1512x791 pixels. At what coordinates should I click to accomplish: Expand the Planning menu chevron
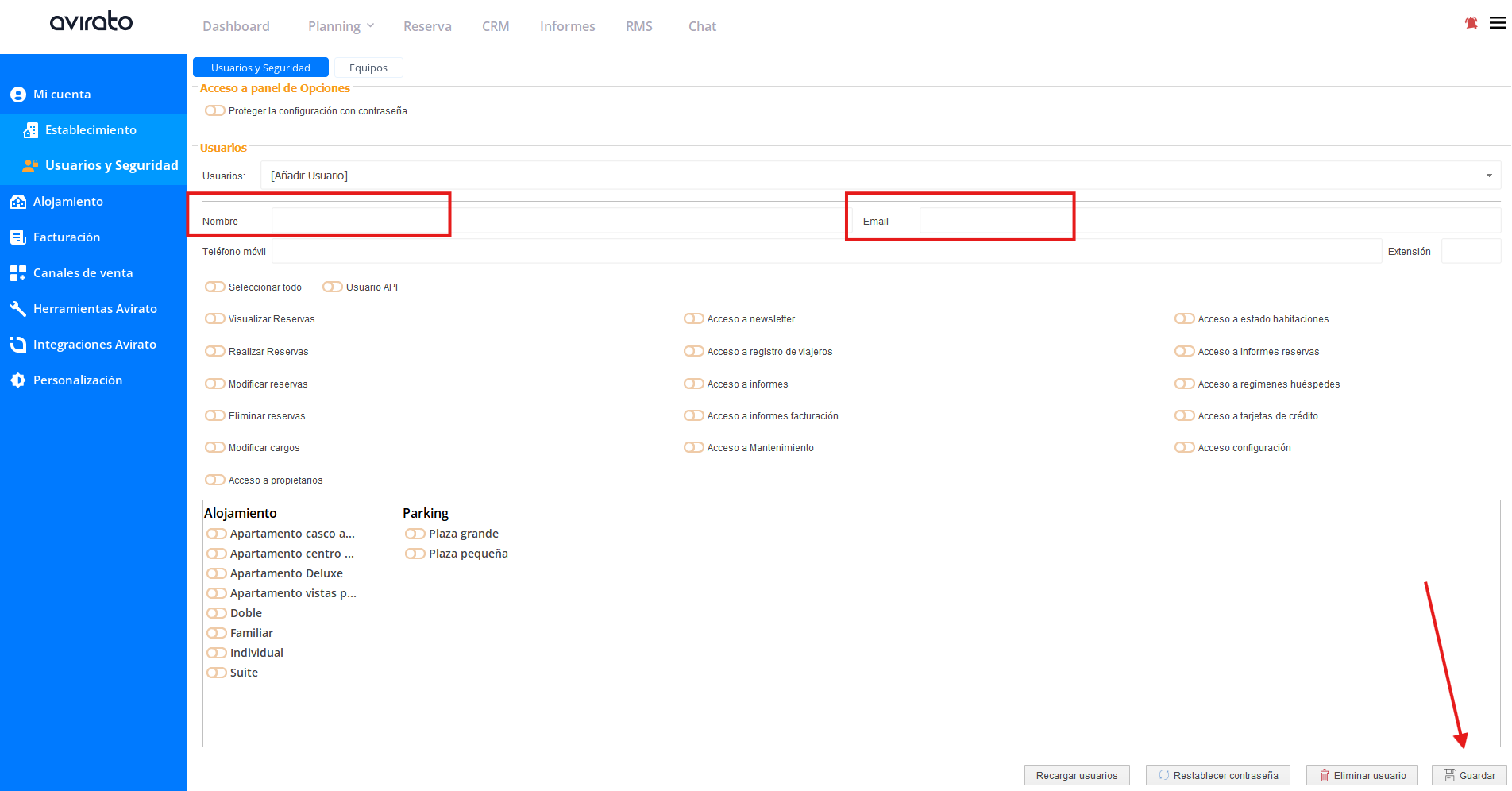click(x=370, y=26)
